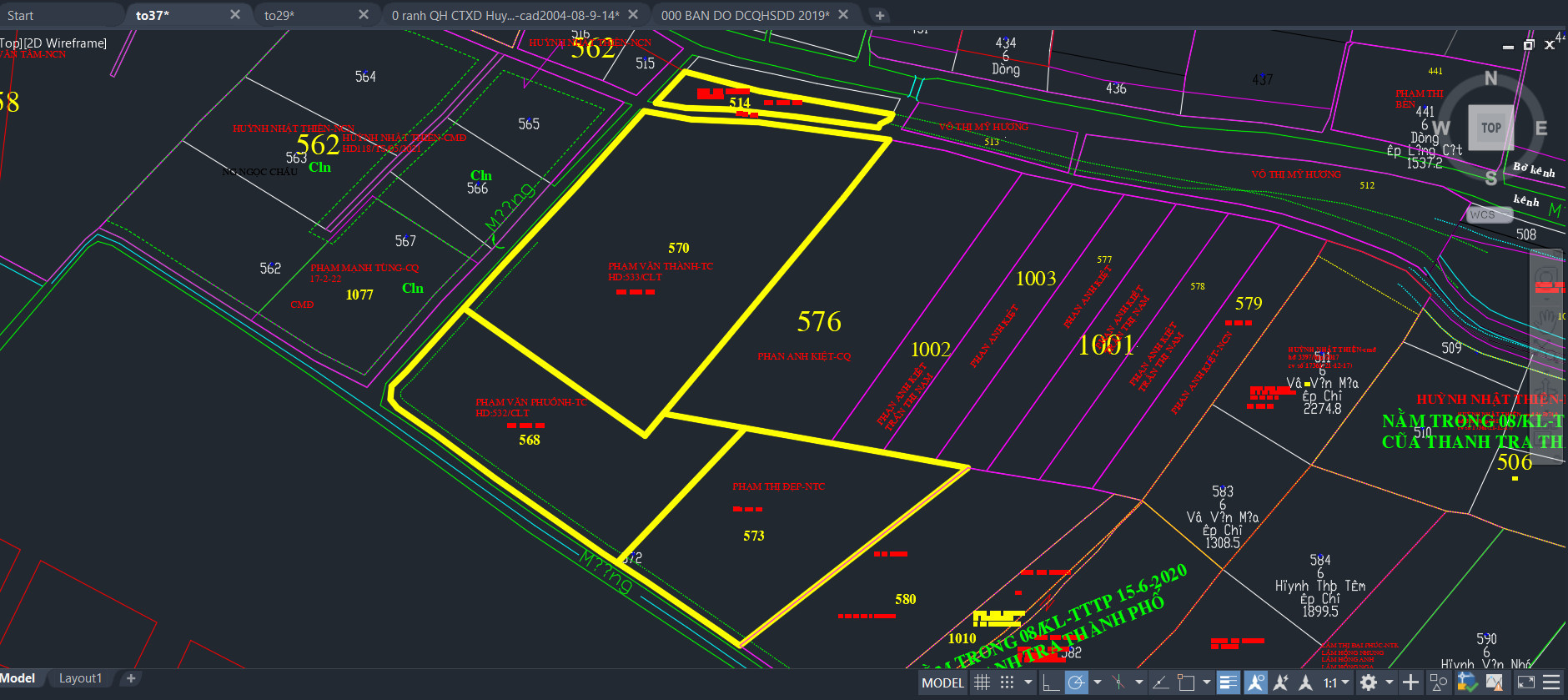Open the status bar customization menu
The image size is (1568, 700).
pyautogui.click(x=1551, y=682)
